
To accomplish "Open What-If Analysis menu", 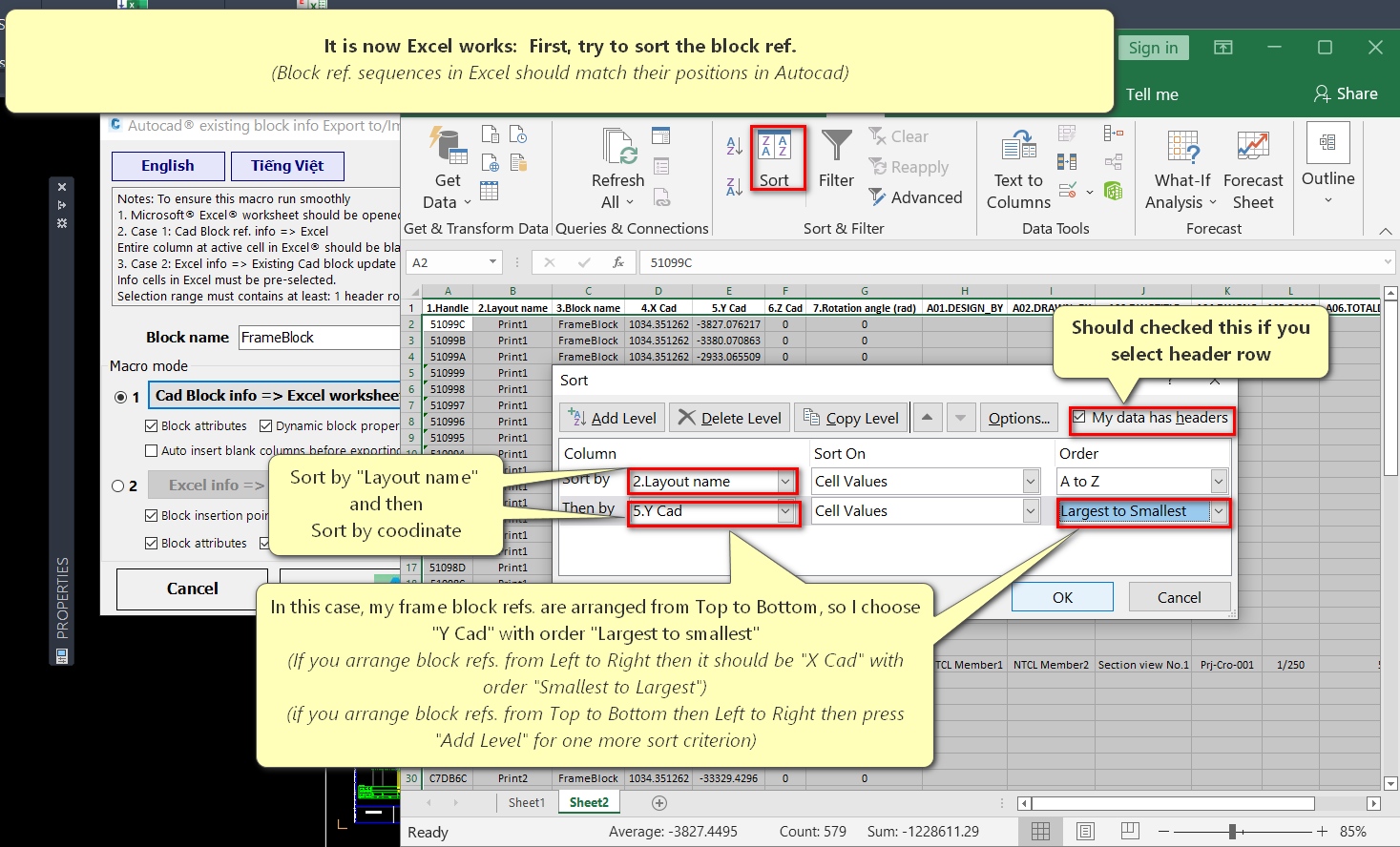I will (x=1181, y=168).
